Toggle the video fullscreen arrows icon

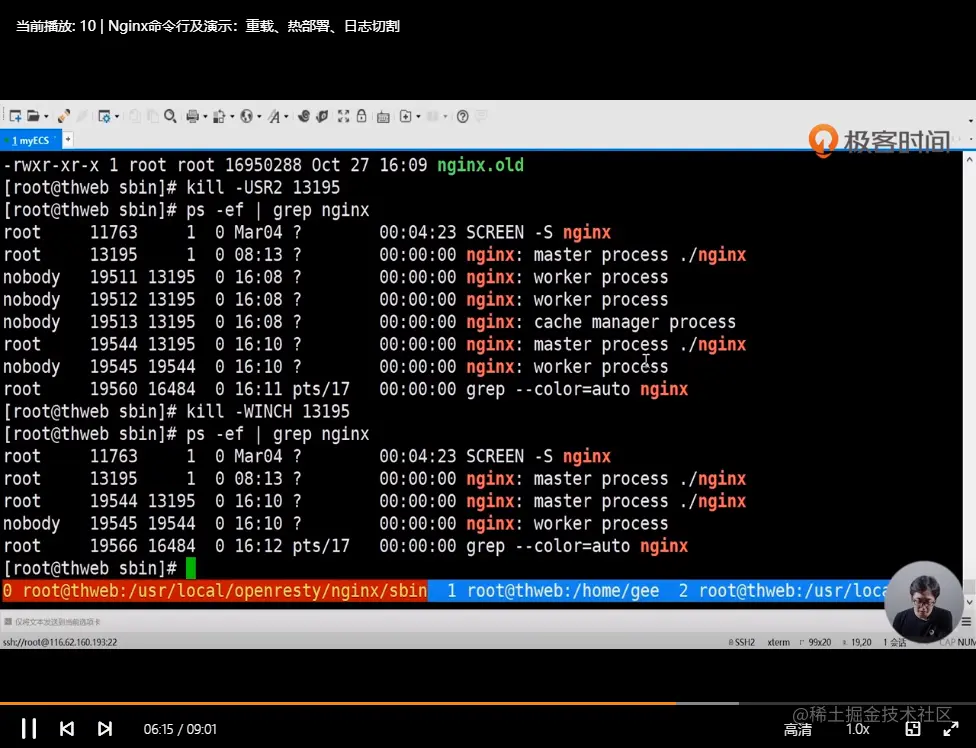pos(950,729)
